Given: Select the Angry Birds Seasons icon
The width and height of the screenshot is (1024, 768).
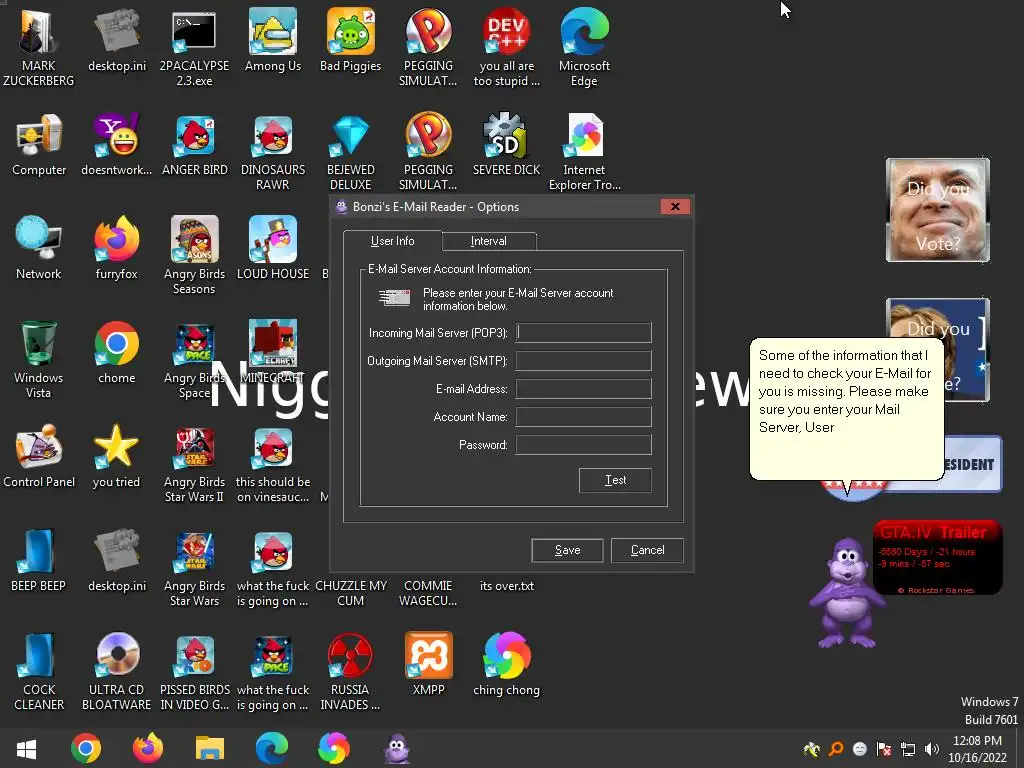Looking at the screenshot, I should 194,255.
